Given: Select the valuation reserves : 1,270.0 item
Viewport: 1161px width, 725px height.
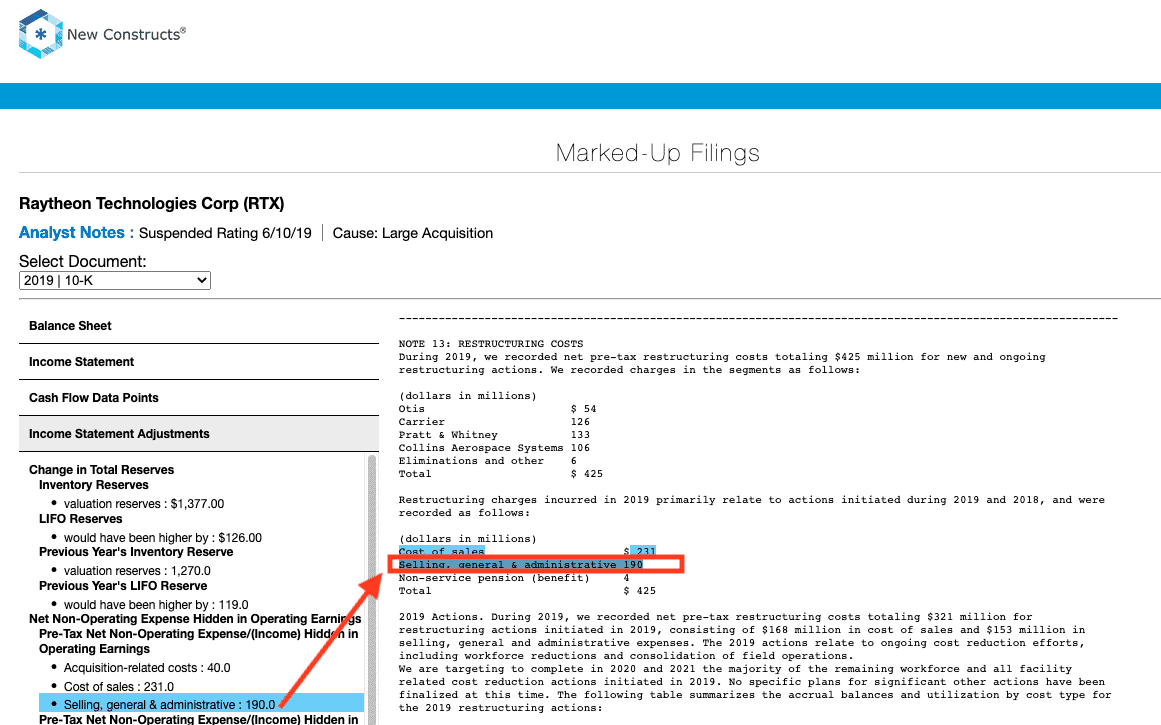Looking at the screenshot, I should (x=137, y=571).
